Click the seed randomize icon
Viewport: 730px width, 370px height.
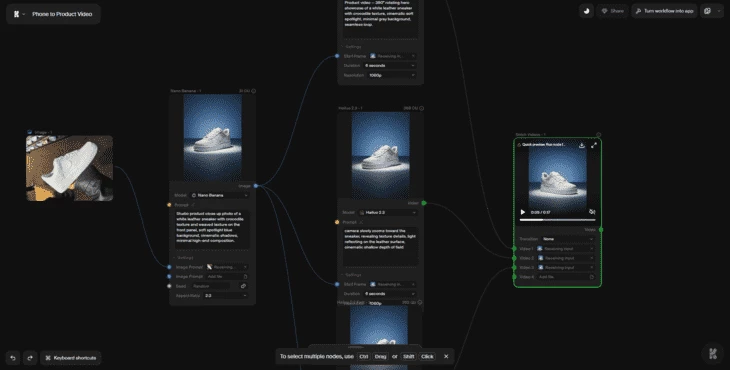(243, 286)
